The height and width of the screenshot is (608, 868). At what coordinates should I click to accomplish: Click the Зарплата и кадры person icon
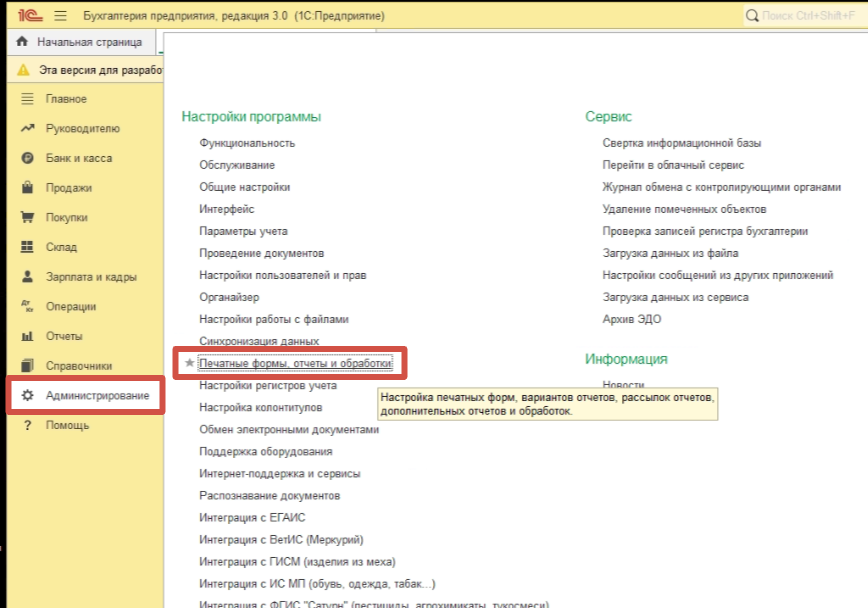point(27,276)
